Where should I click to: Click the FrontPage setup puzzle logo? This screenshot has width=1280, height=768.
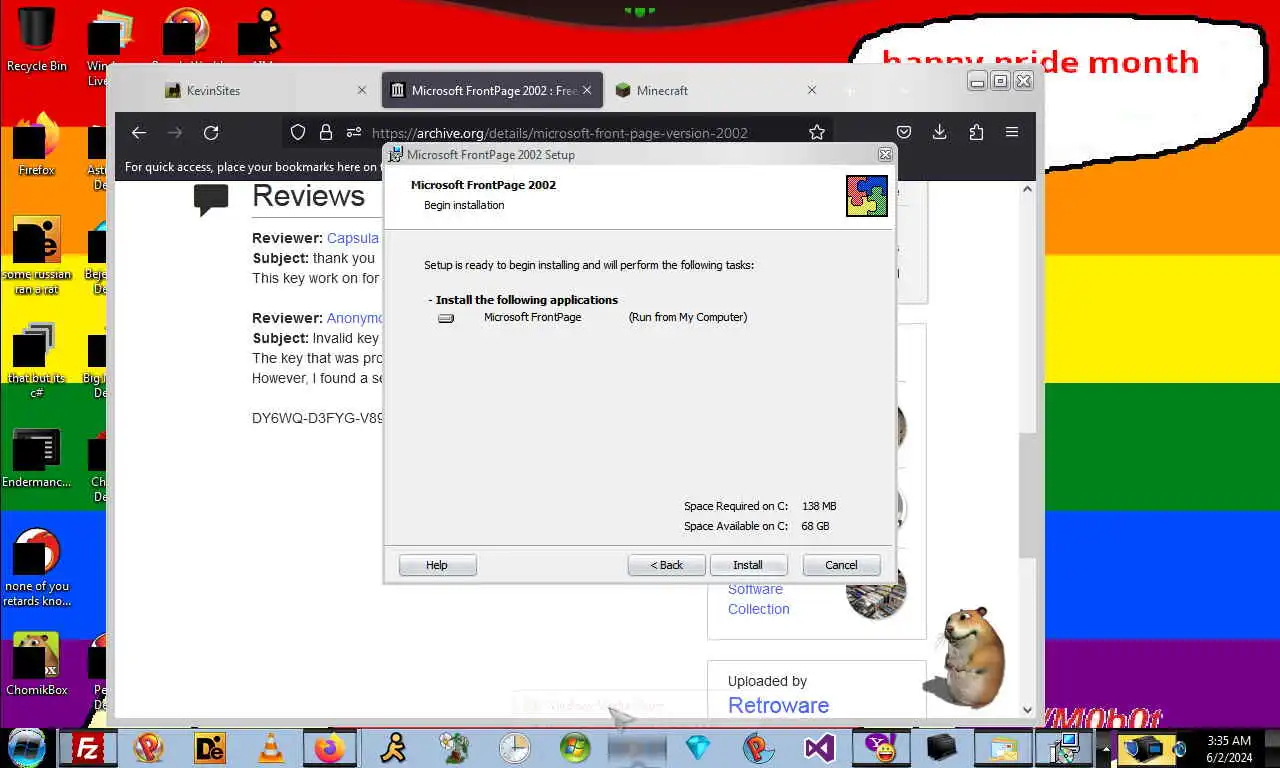[866, 196]
